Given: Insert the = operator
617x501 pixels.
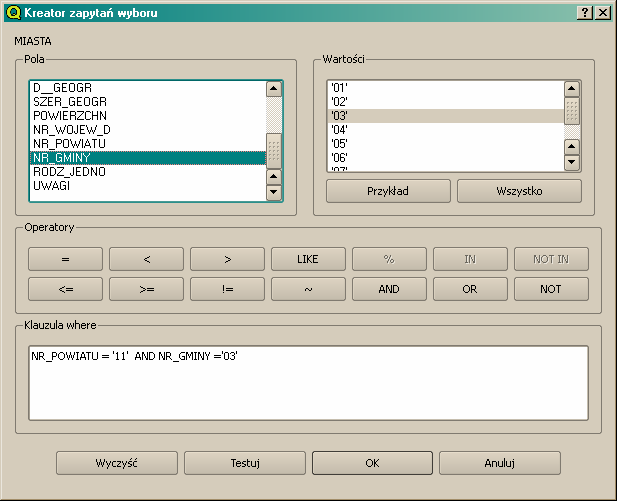Looking at the screenshot, I should [65, 259].
